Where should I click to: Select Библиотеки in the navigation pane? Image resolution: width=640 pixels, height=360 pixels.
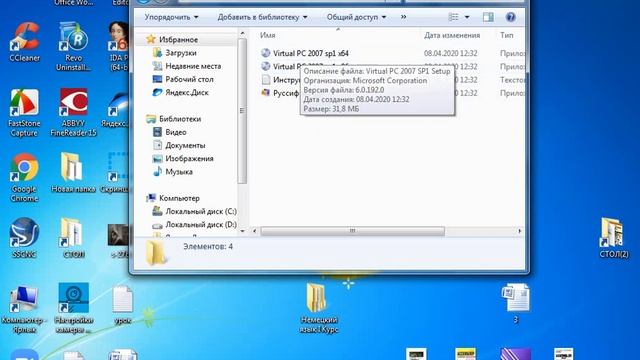coord(180,119)
